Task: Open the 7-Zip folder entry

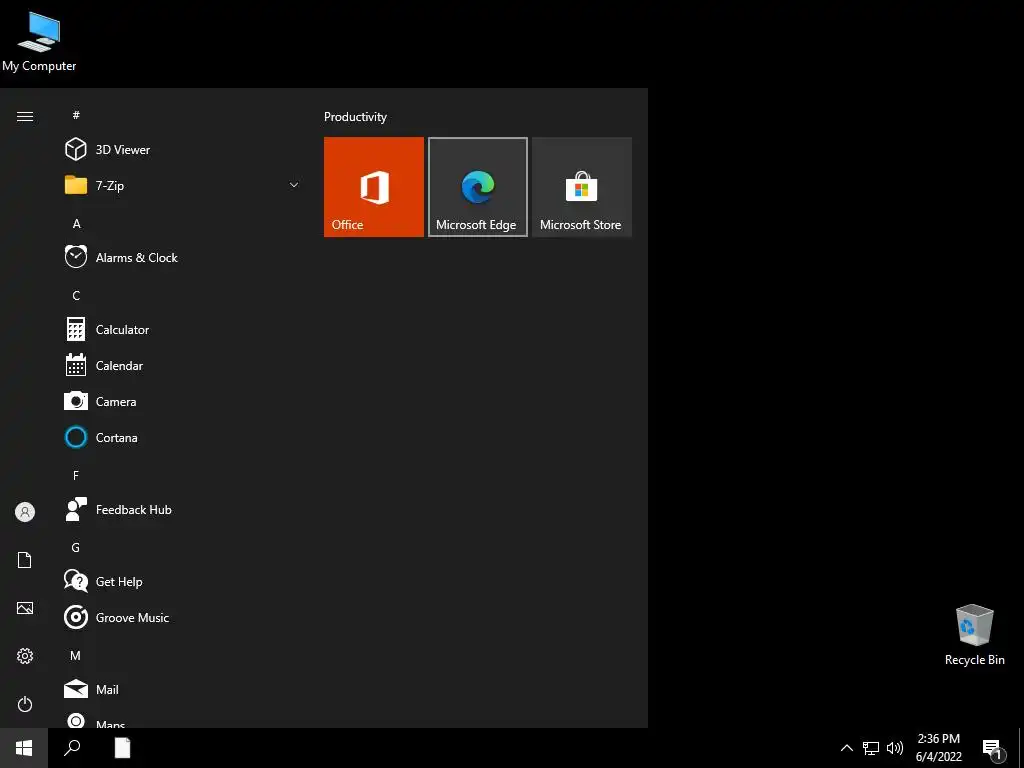Action: (x=182, y=185)
